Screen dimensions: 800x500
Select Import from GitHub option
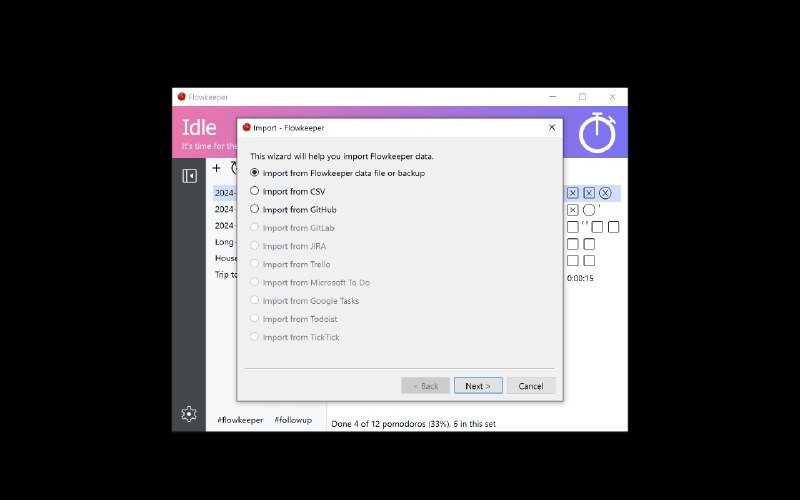click(x=293, y=209)
